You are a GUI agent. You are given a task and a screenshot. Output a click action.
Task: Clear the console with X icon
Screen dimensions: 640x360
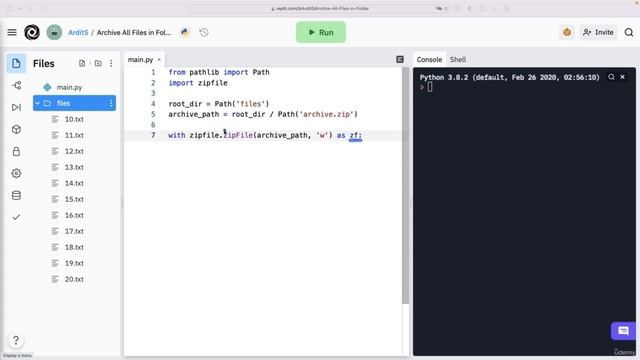click(622, 77)
